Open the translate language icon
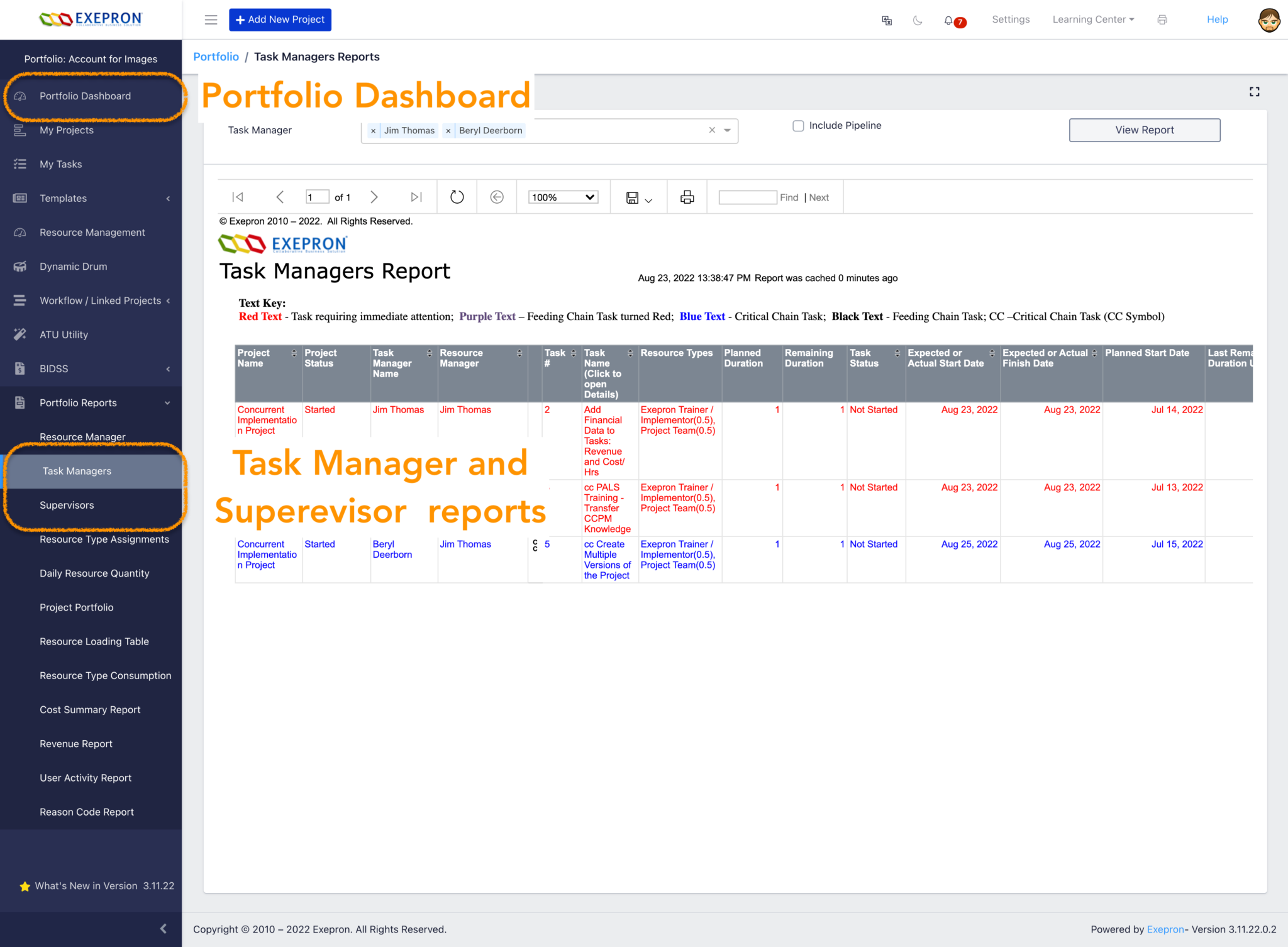 (x=887, y=20)
